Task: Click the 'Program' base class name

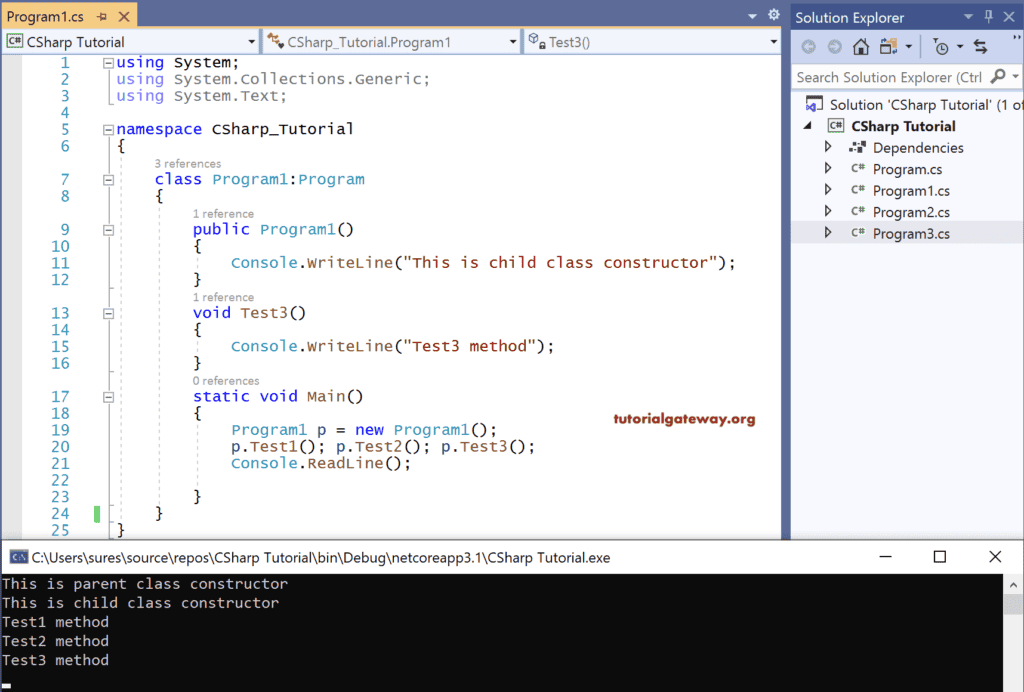Action: [332, 180]
